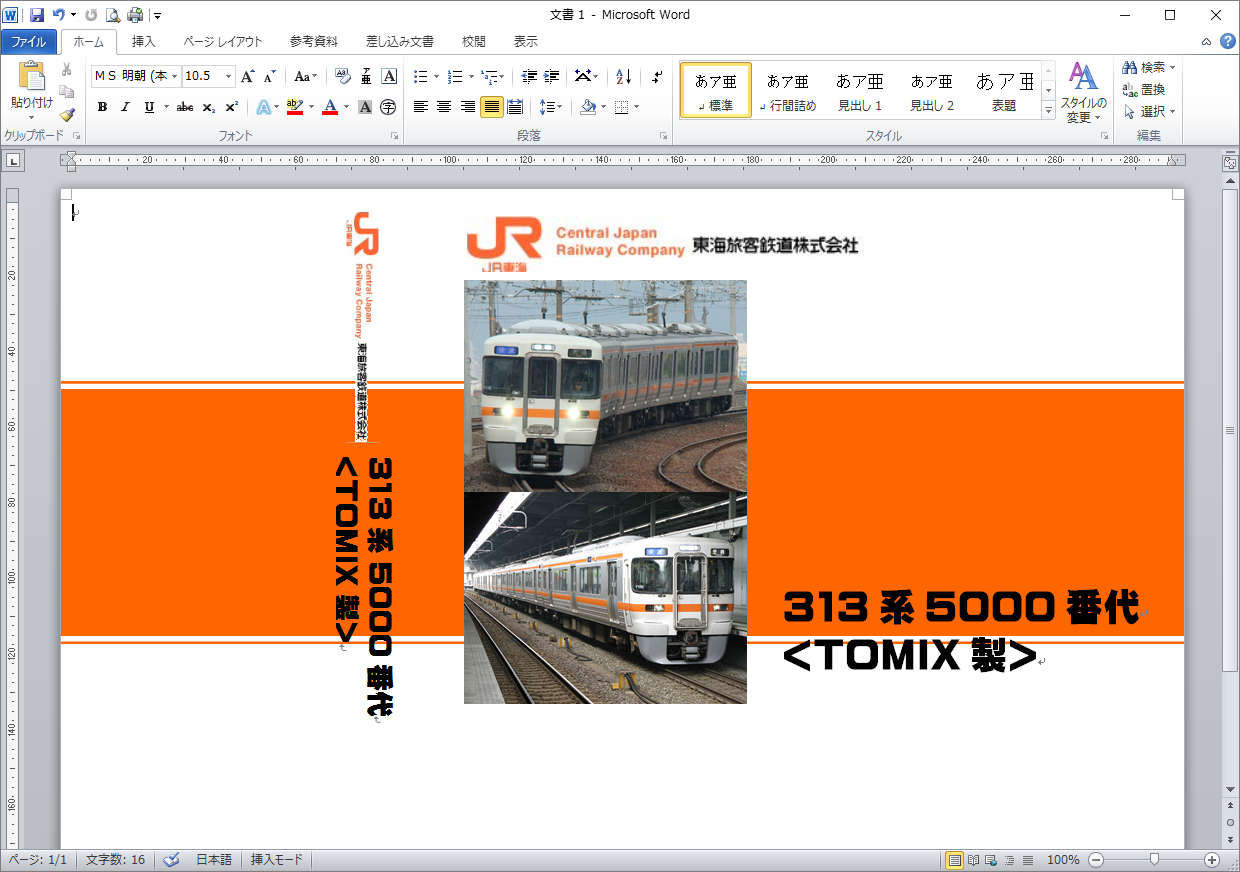
Task: Open the underline style dropdown arrow
Action: coord(165,107)
